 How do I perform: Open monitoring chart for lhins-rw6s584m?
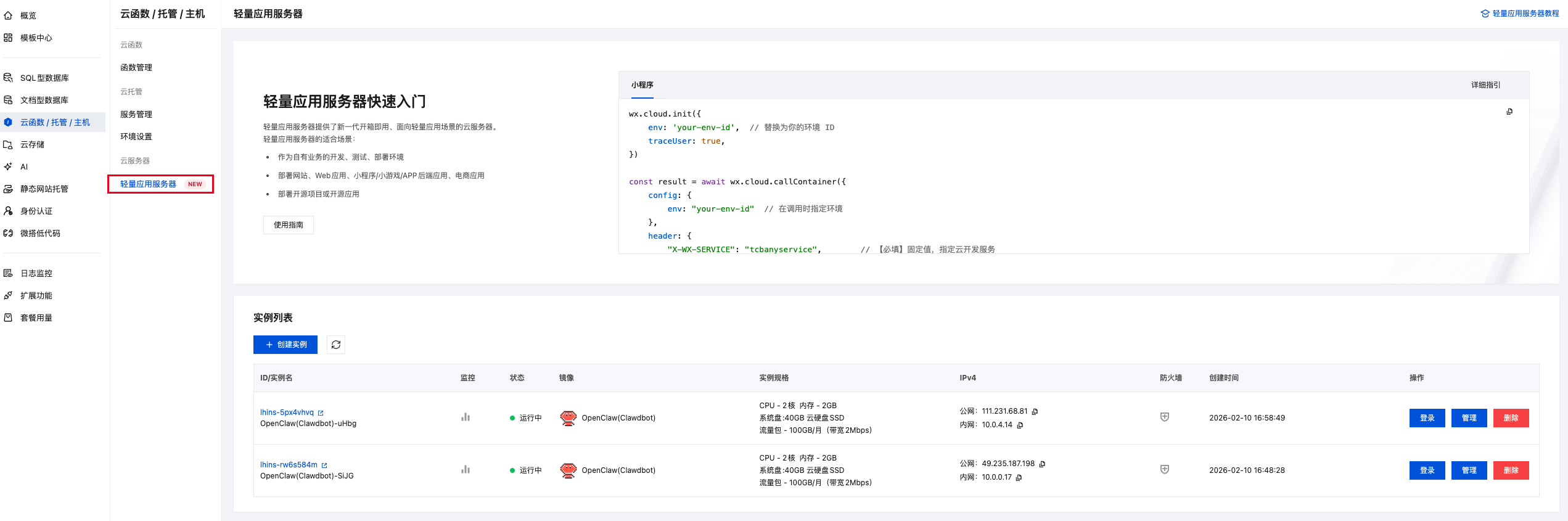click(466, 470)
